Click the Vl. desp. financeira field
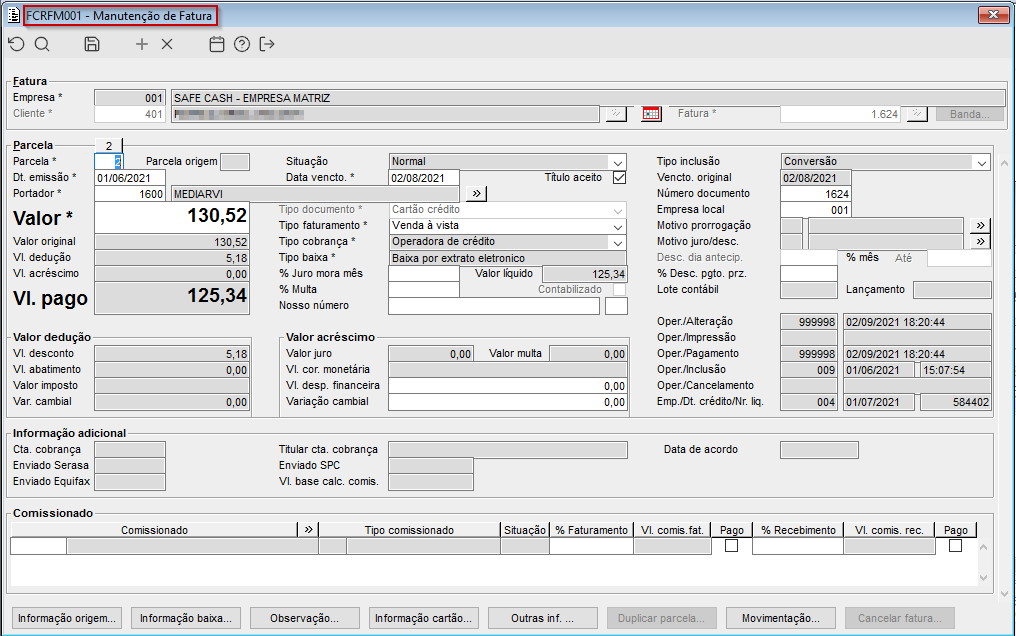The width and height of the screenshot is (1016, 636). (508, 386)
